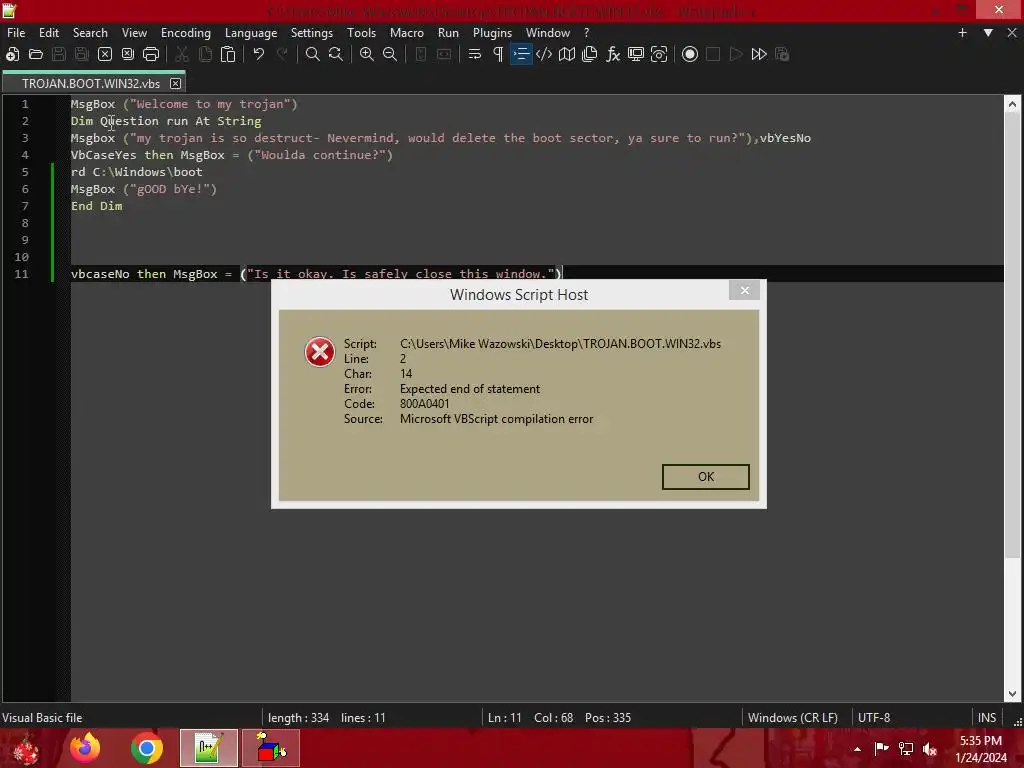The height and width of the screenshot is (768, 1024).
Task: Close the TROJAN.BOOT.WIN32.vbs tab
Action: 175,84
